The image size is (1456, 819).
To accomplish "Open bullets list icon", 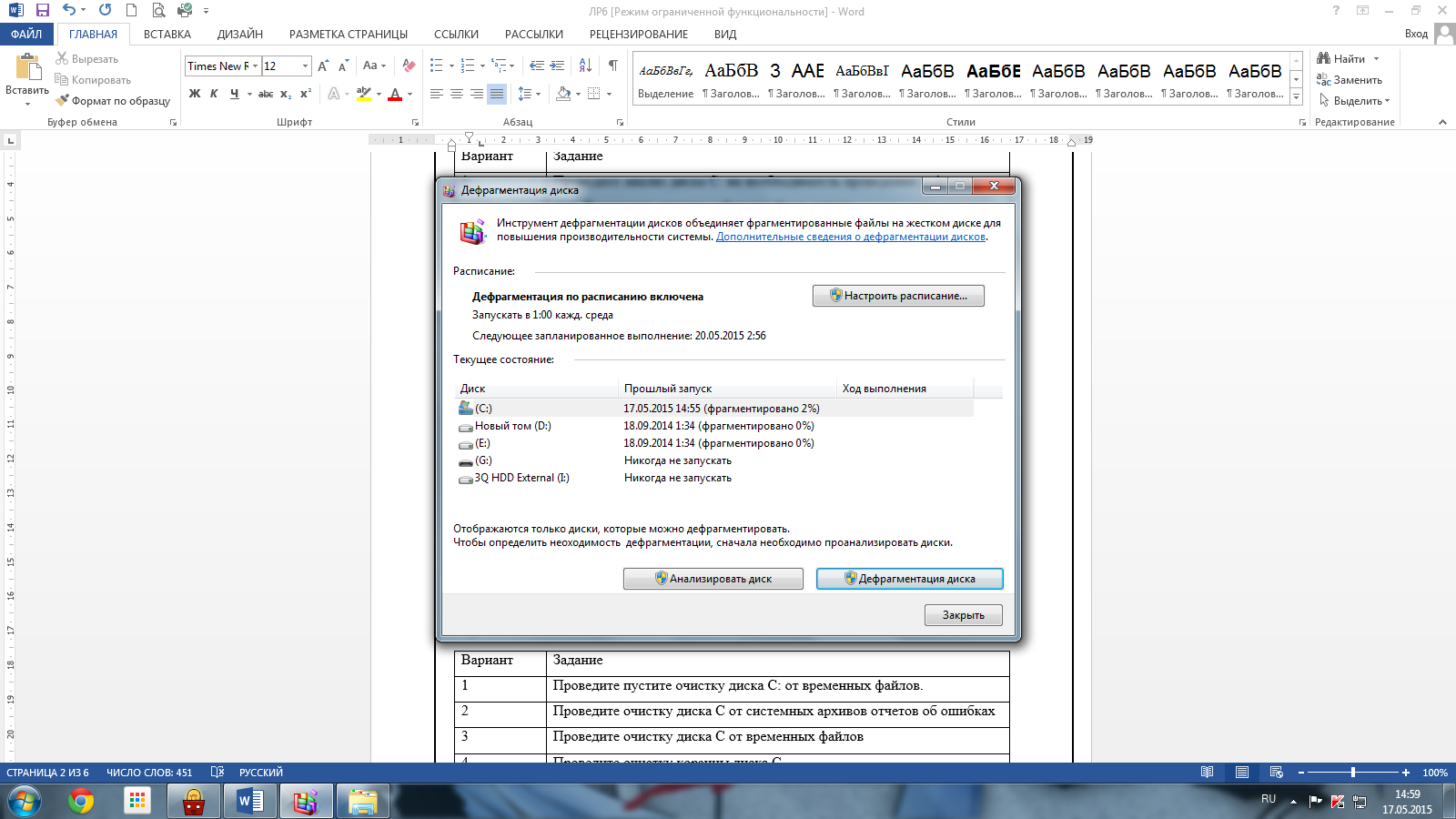I will click(437, 66).
